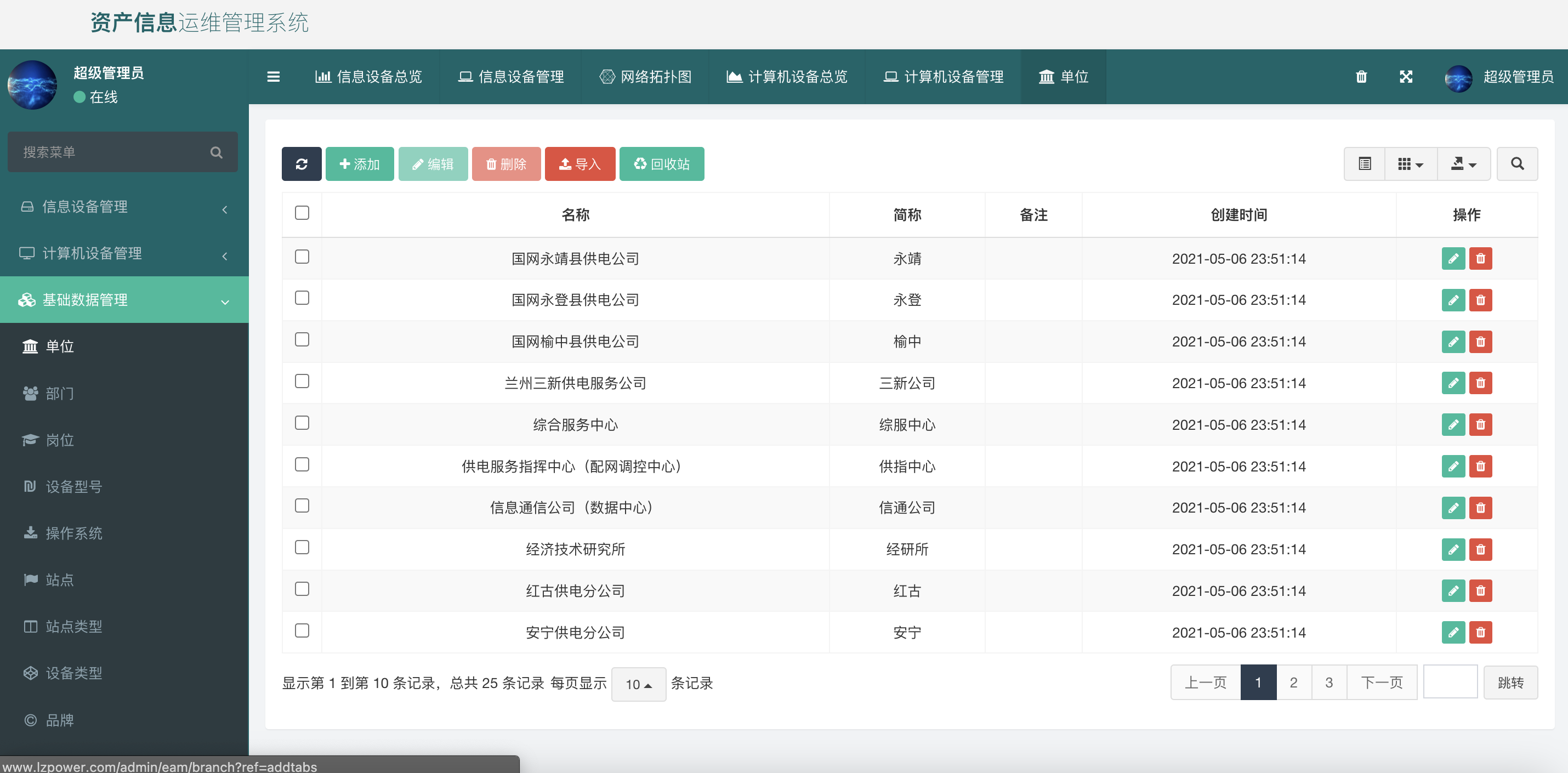Click the trash icon in top bar

pos(1361,77)
